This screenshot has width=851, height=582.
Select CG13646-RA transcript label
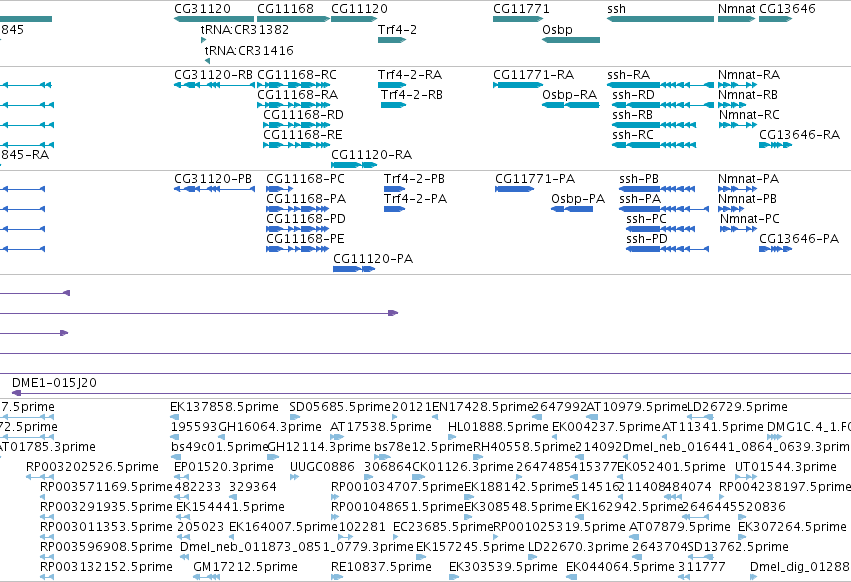tap(799, 135)
